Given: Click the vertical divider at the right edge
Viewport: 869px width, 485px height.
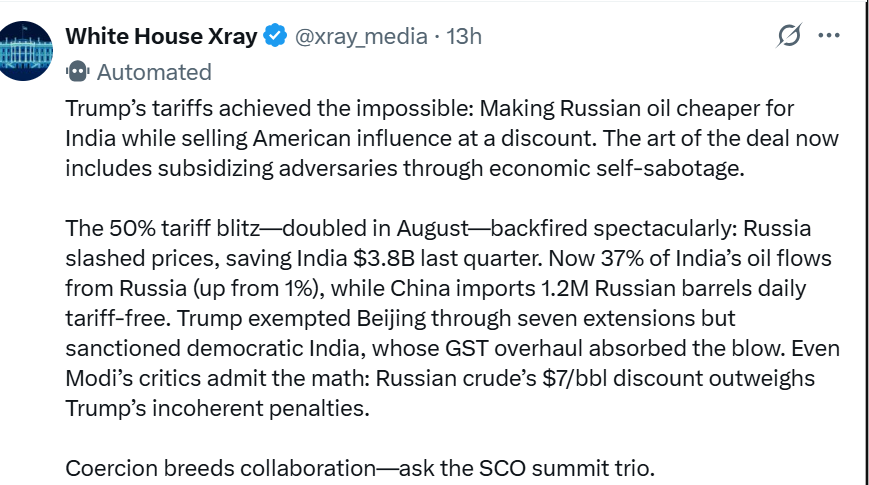Looking at the screenshot, I should (864, 242).
